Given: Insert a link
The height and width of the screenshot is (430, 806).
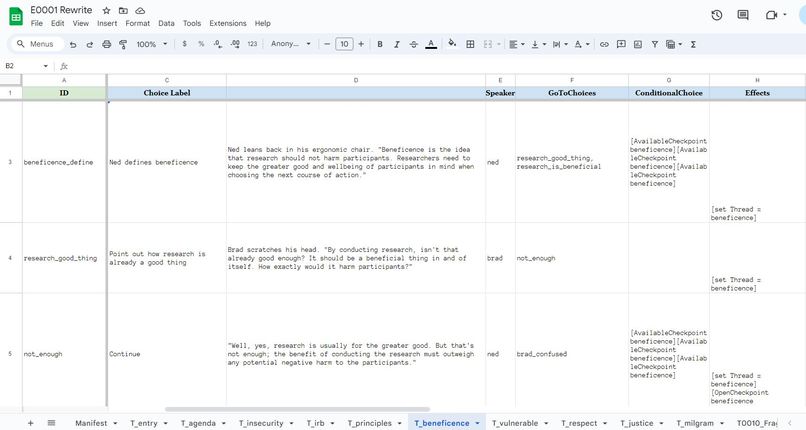Looking at the screenshot, I should point(604,44).
